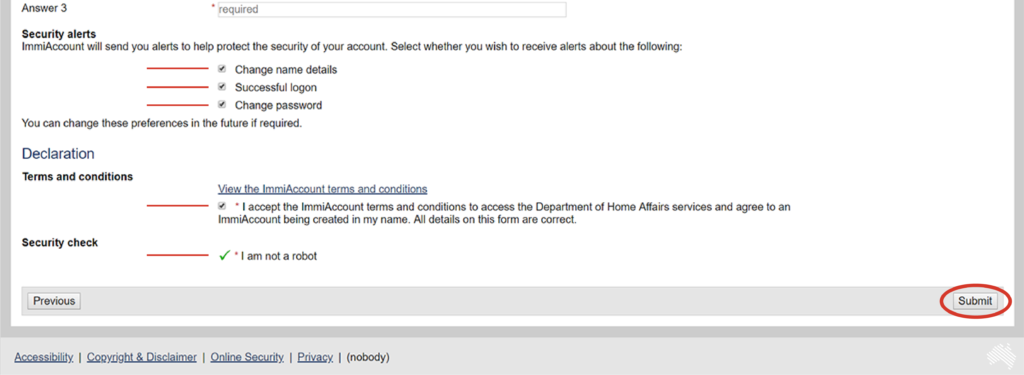Disable the Change password alert checkbox

(222, 104)
